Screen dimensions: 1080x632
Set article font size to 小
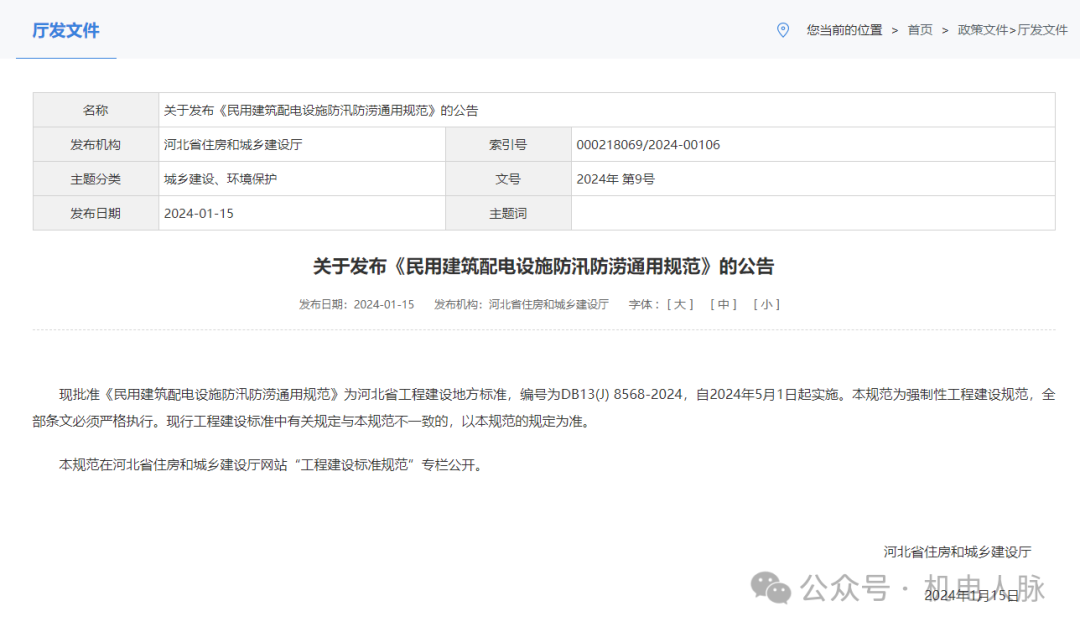pyautogui.click(x=765, y=304)
